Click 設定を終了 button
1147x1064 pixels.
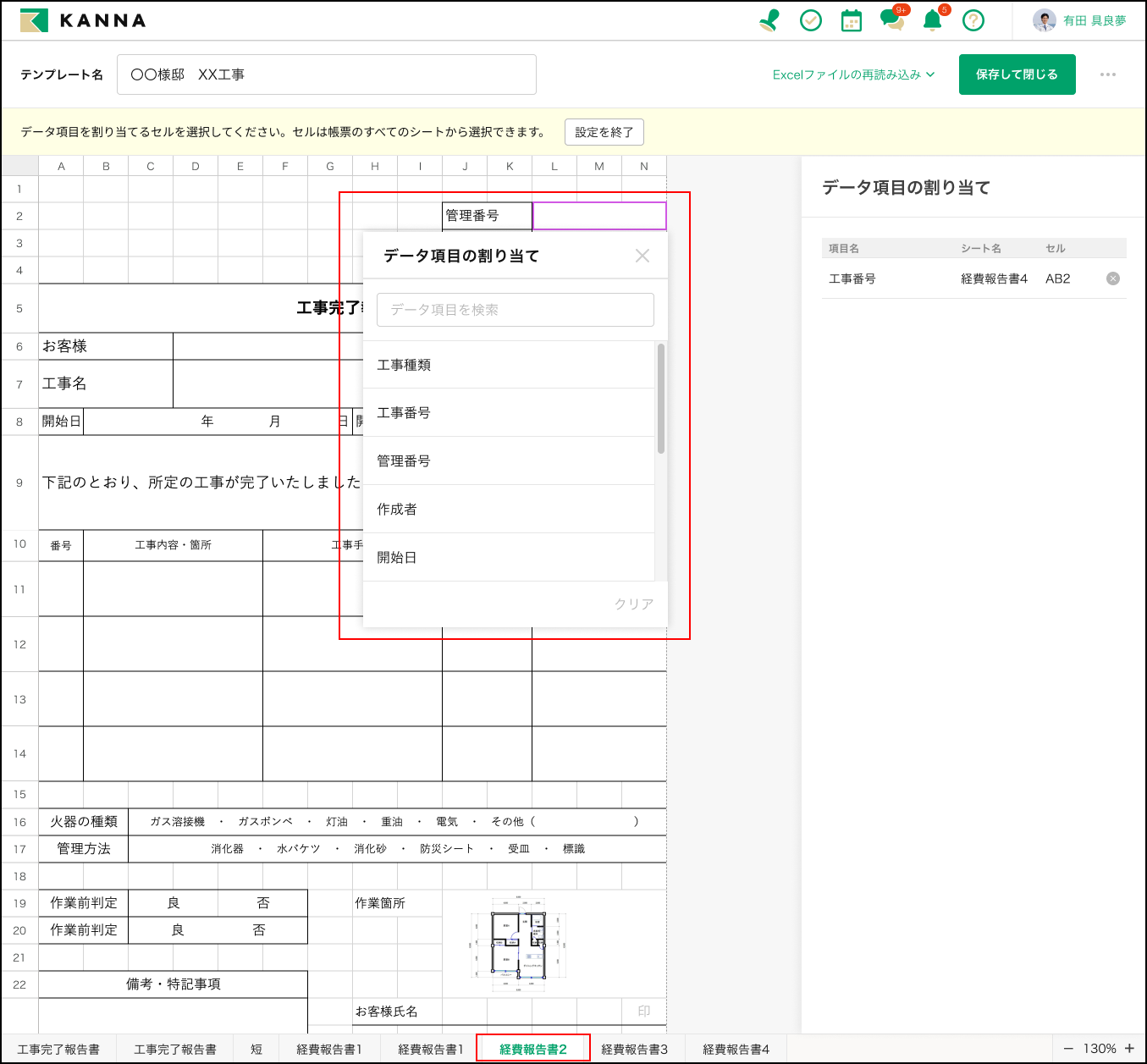pyautogui.click(x=604, y=132)
